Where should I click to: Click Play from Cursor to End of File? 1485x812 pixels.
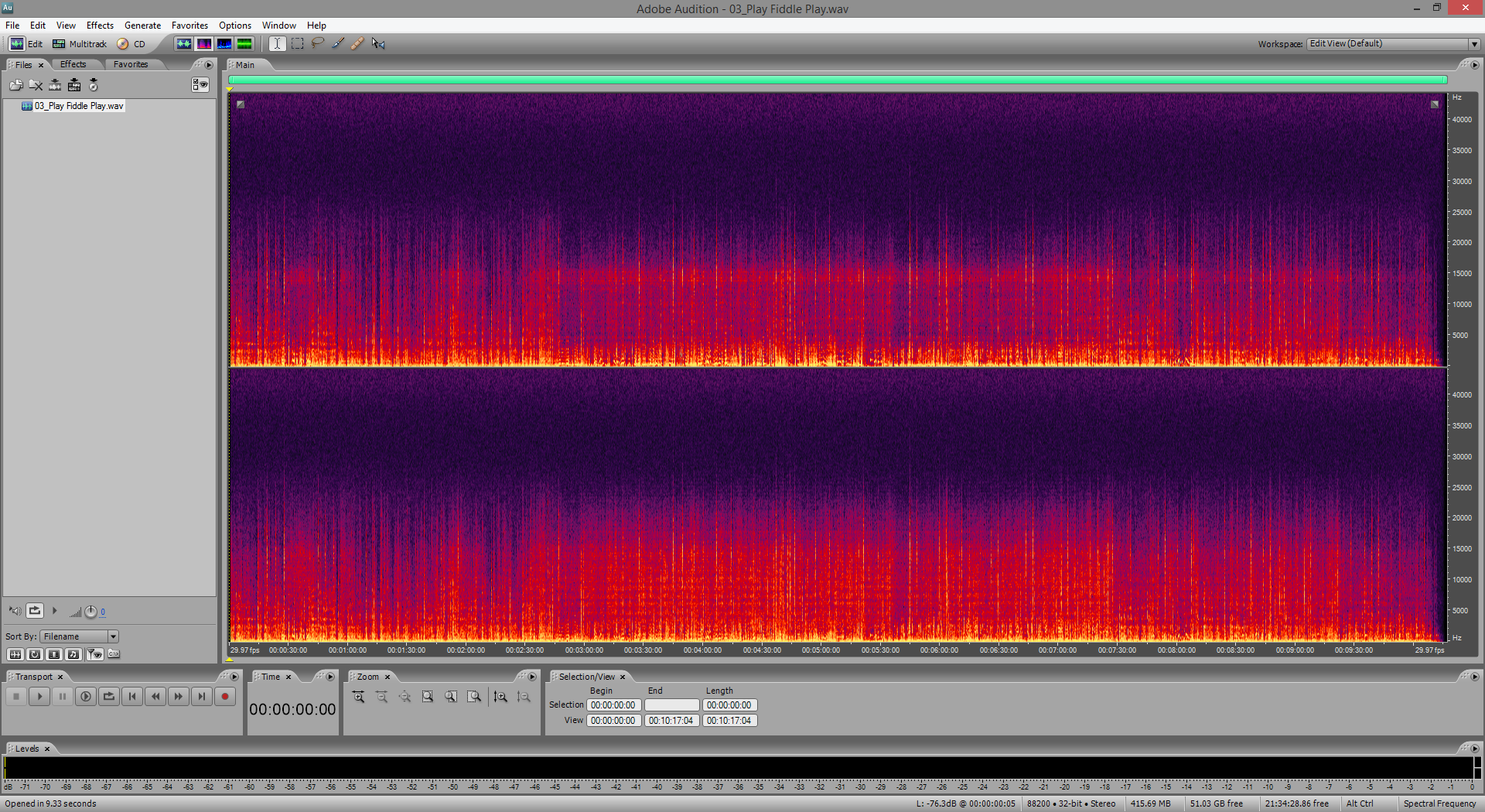point(86,697)
